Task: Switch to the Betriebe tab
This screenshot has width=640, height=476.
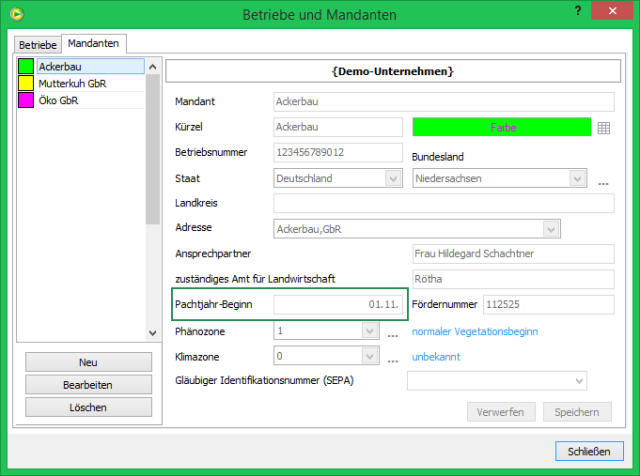Action: click(38, 45)
